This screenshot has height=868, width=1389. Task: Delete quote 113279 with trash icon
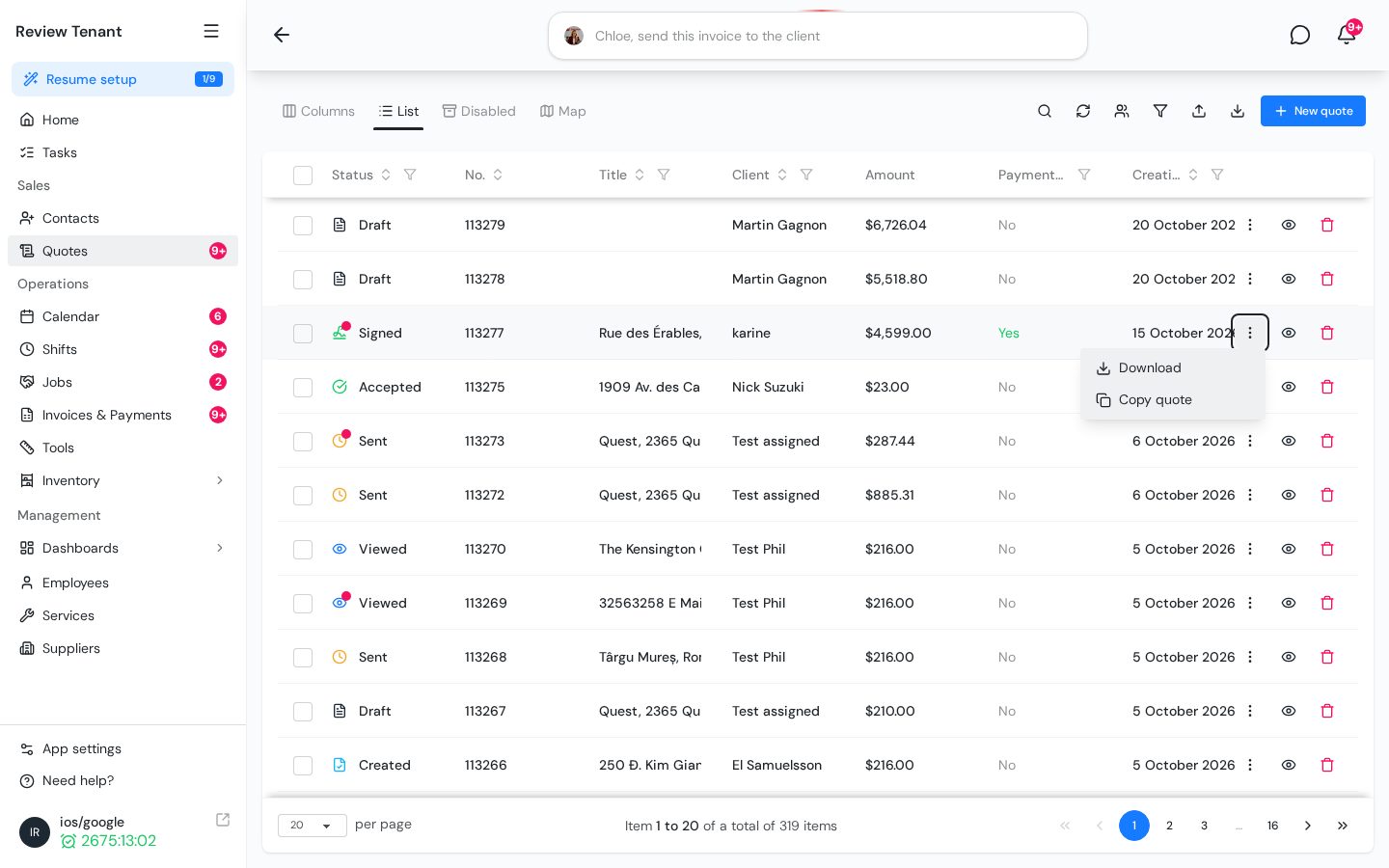pos(1327,225)
